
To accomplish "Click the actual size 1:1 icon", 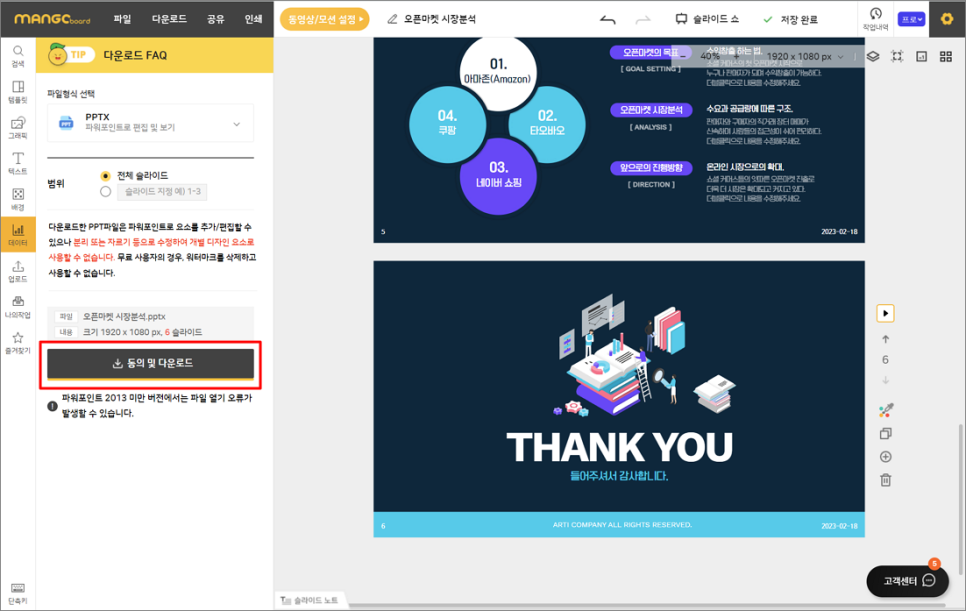I will [922, 57].
